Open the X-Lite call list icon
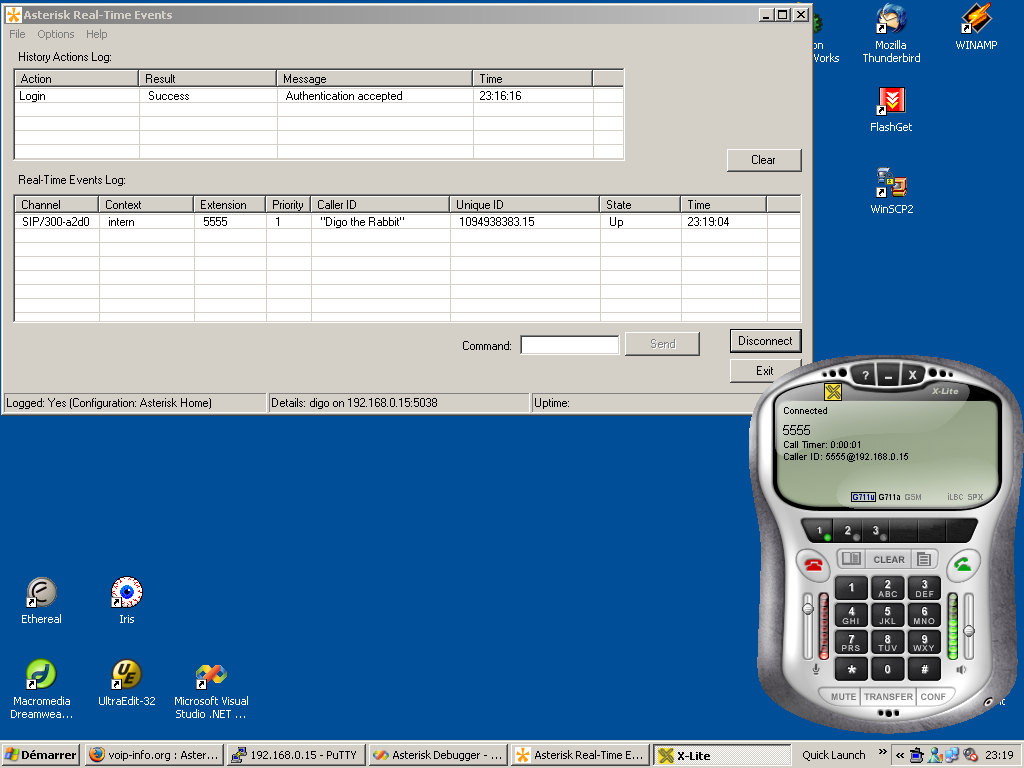Image resolution: width=1024 pixels, height=768 pixels. click(x=923, y=559)
